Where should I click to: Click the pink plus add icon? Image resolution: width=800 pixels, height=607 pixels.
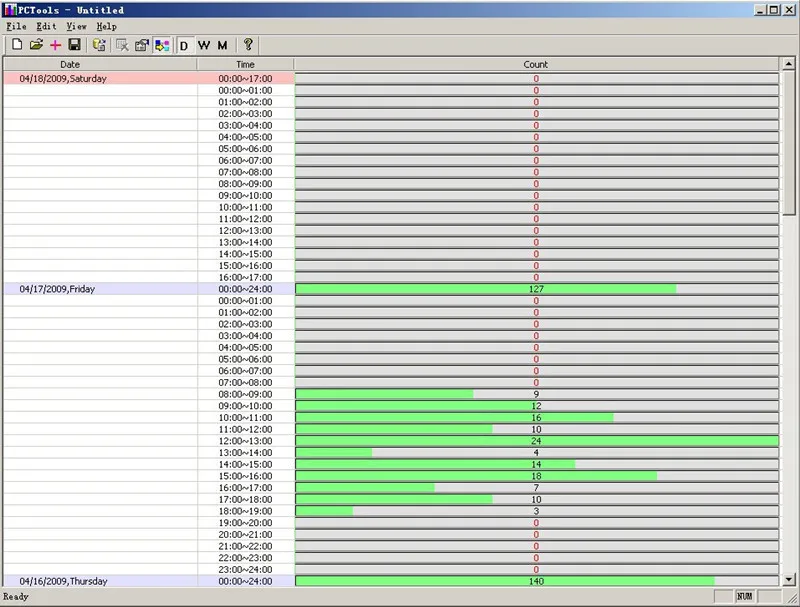click(56, 45)
